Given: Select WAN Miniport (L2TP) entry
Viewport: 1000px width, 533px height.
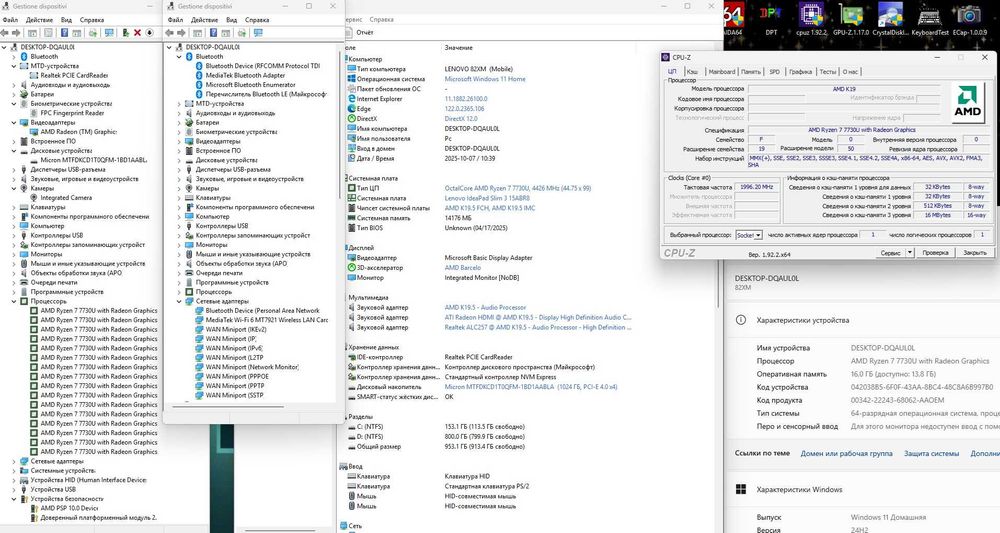Looking at the screenshot, I should click(x=234, y=358).
